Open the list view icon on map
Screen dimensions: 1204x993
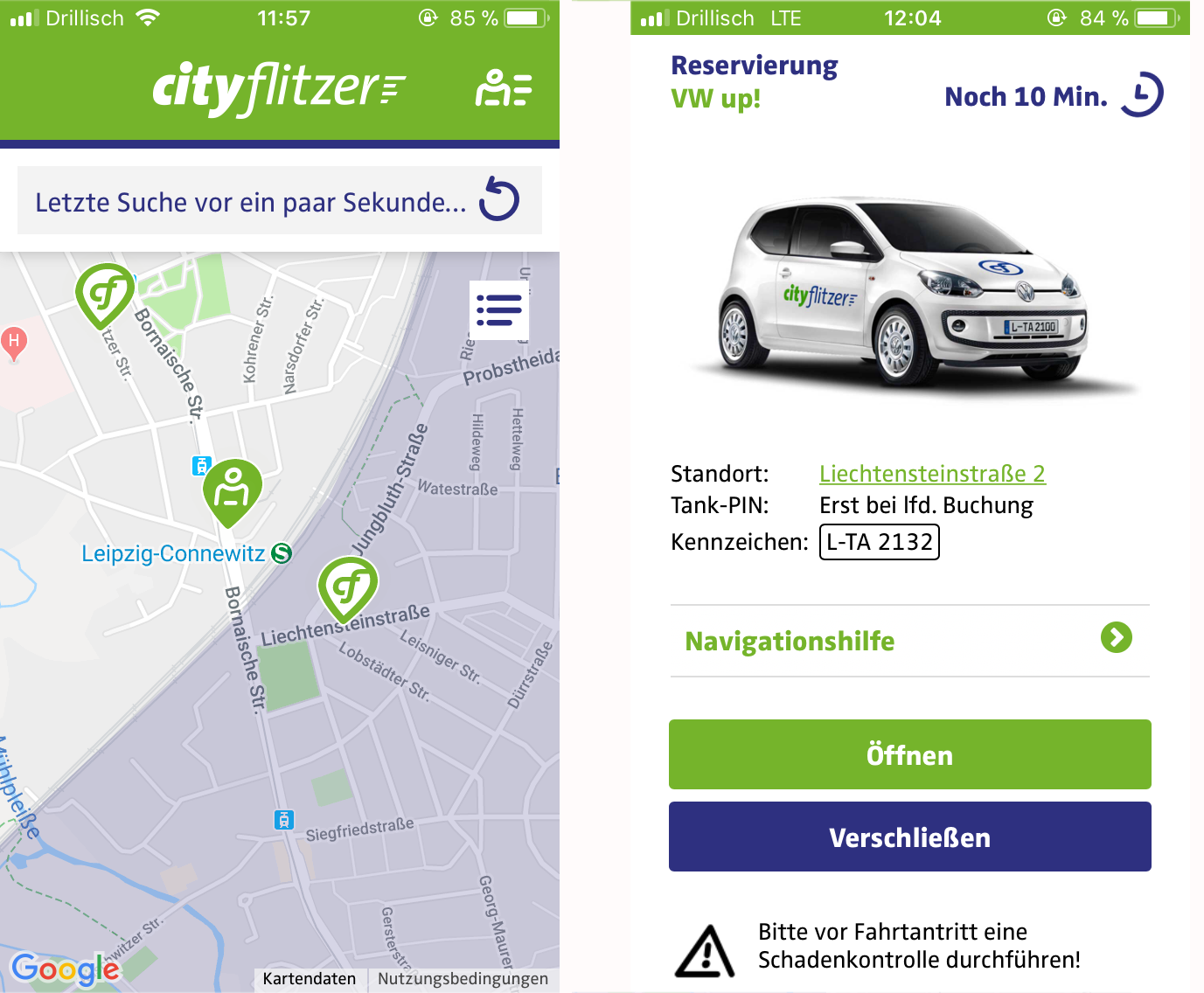pyautogui.click(x=499, y=309)
